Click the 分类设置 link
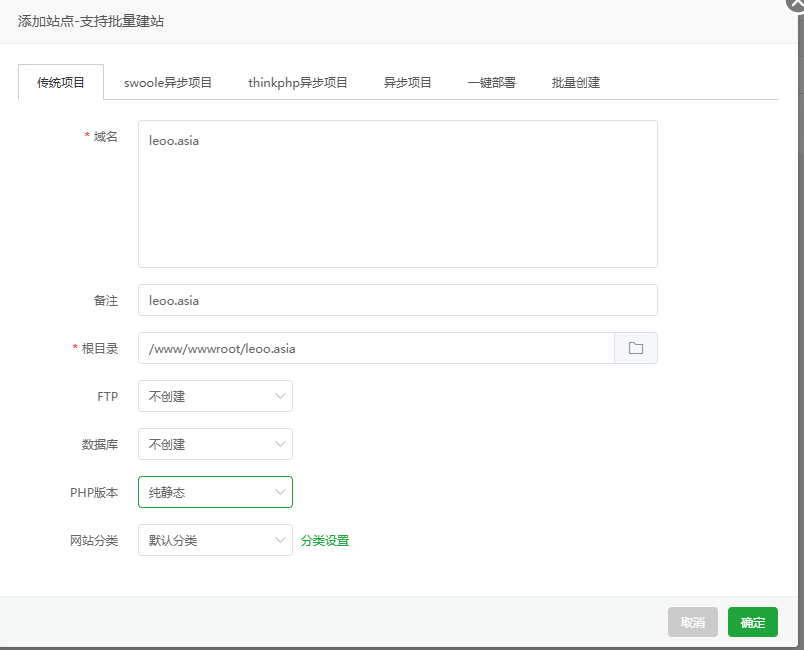 (x=325, y=541)
